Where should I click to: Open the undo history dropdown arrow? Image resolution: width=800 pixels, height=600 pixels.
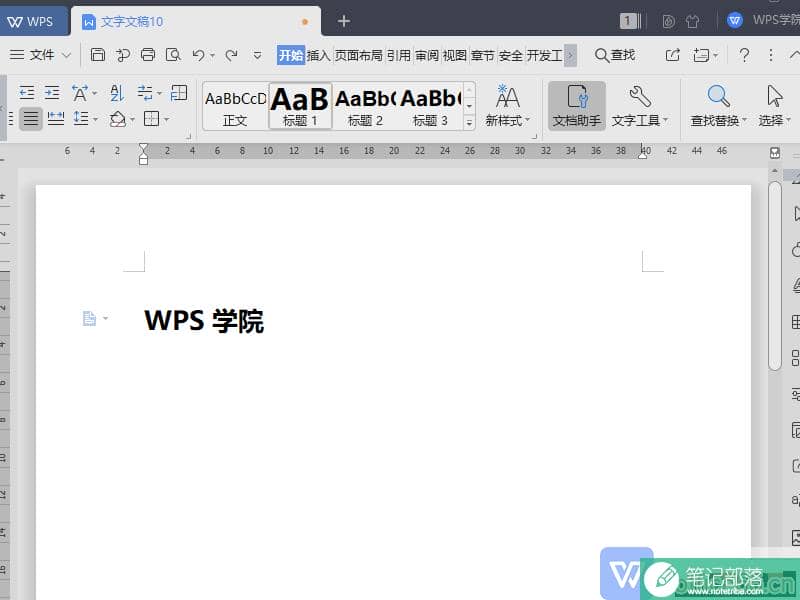(212, 55)
